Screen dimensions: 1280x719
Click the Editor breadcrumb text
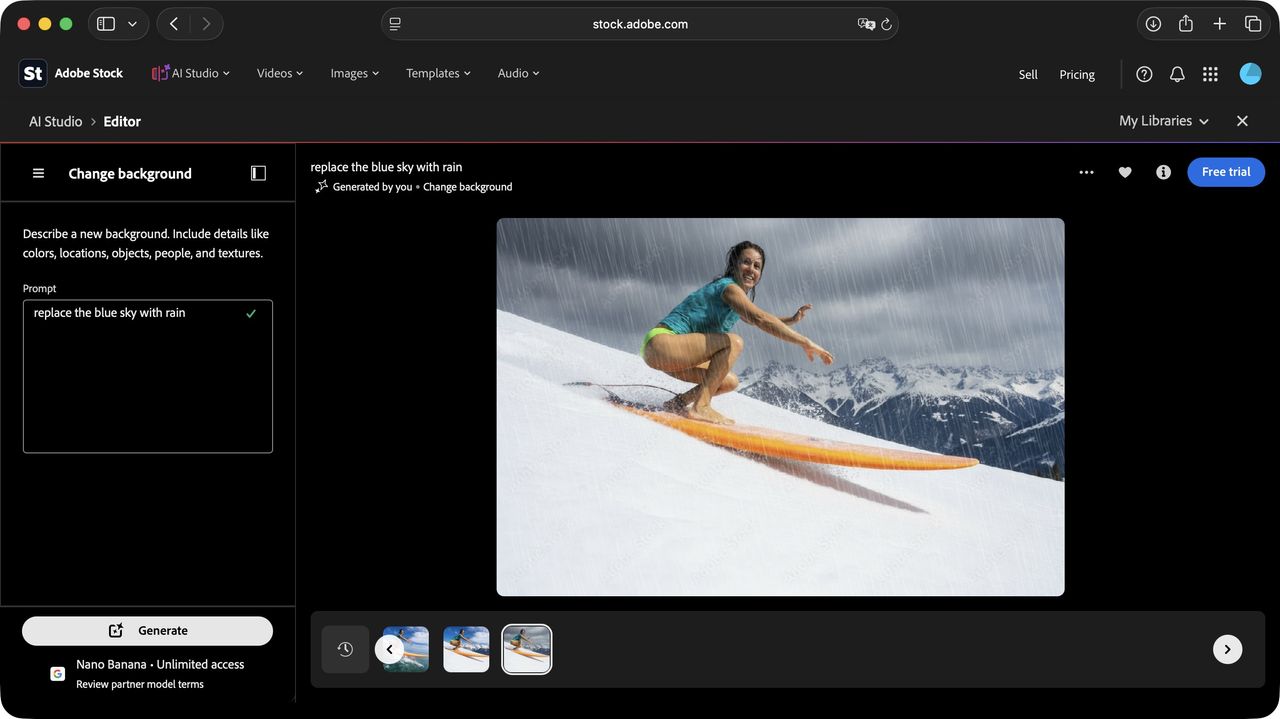click(122, 121)
